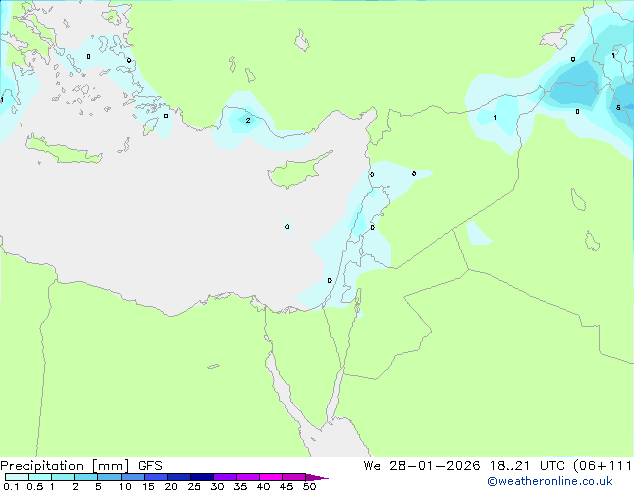The height and width of the screenshot is (490, 634).
Task: Click the "0.5" legend tick label
Action: point(35,486)
